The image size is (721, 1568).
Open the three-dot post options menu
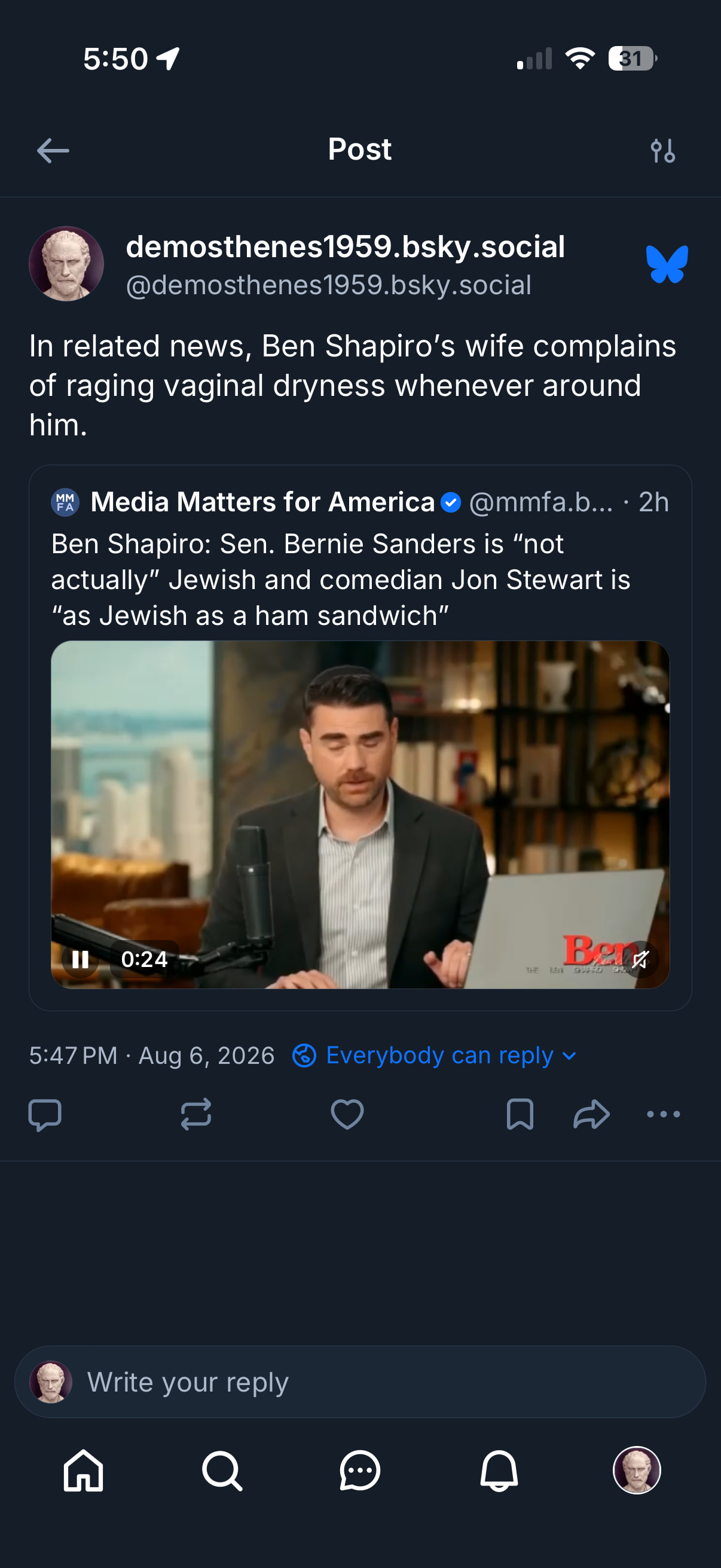pos(663,1114)
